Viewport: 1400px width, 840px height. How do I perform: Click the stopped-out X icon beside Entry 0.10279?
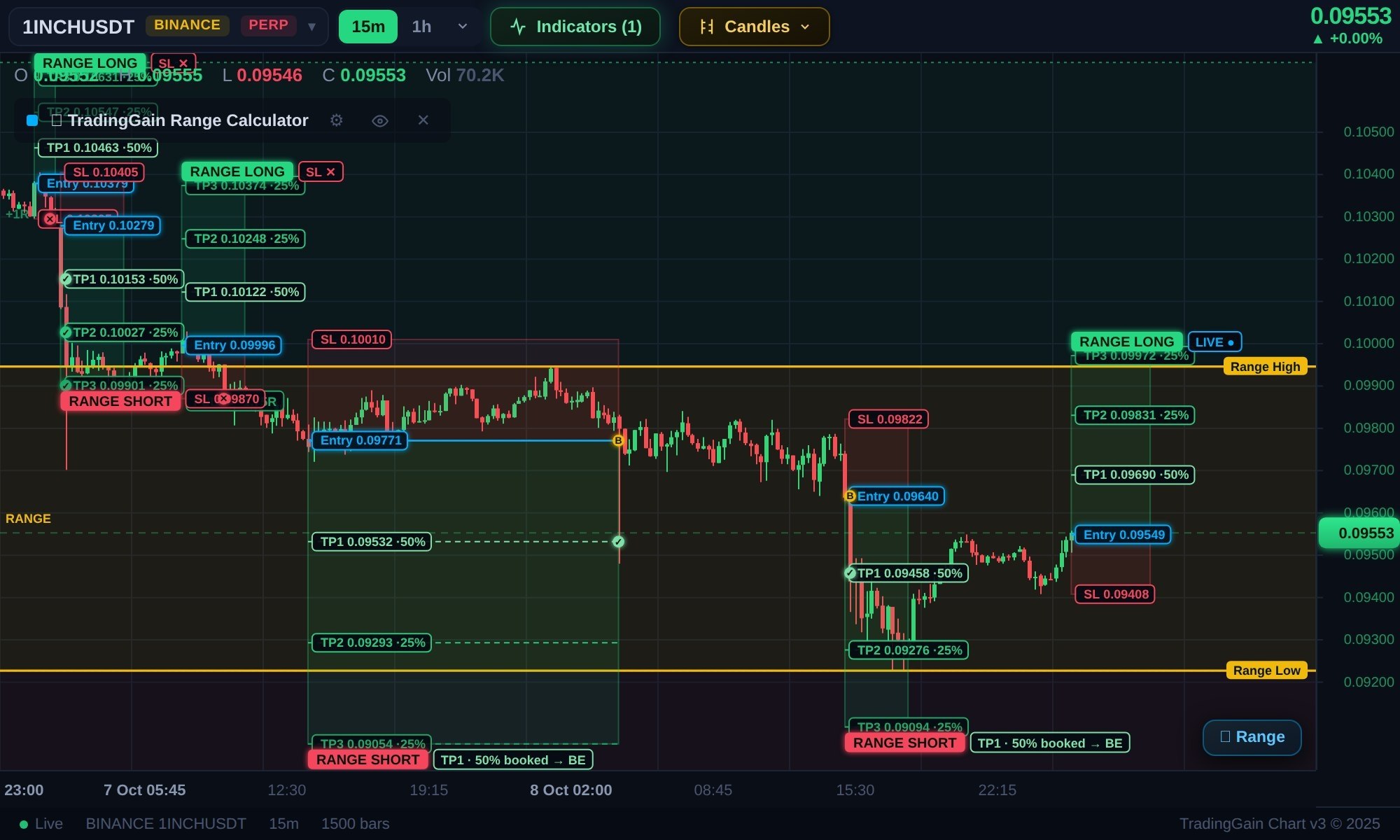tap(50, 219)
